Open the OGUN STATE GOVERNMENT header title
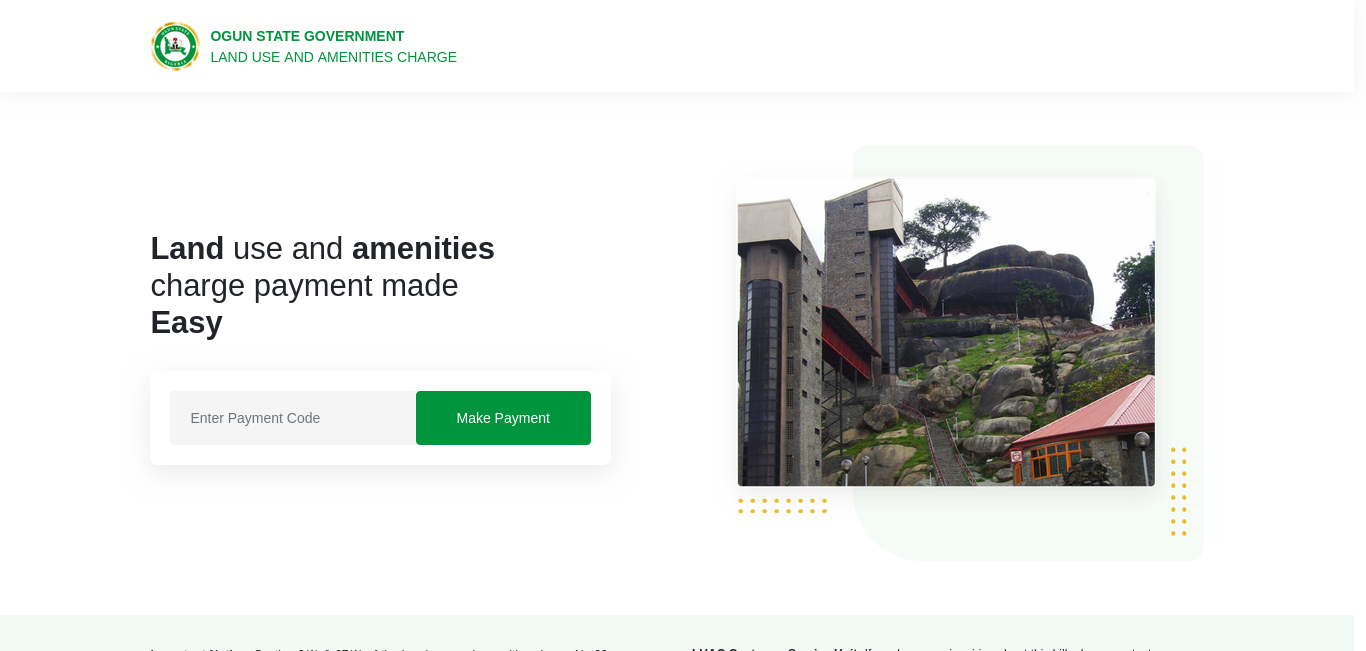Screen dimensions: 1366x651 pos(307,36)
